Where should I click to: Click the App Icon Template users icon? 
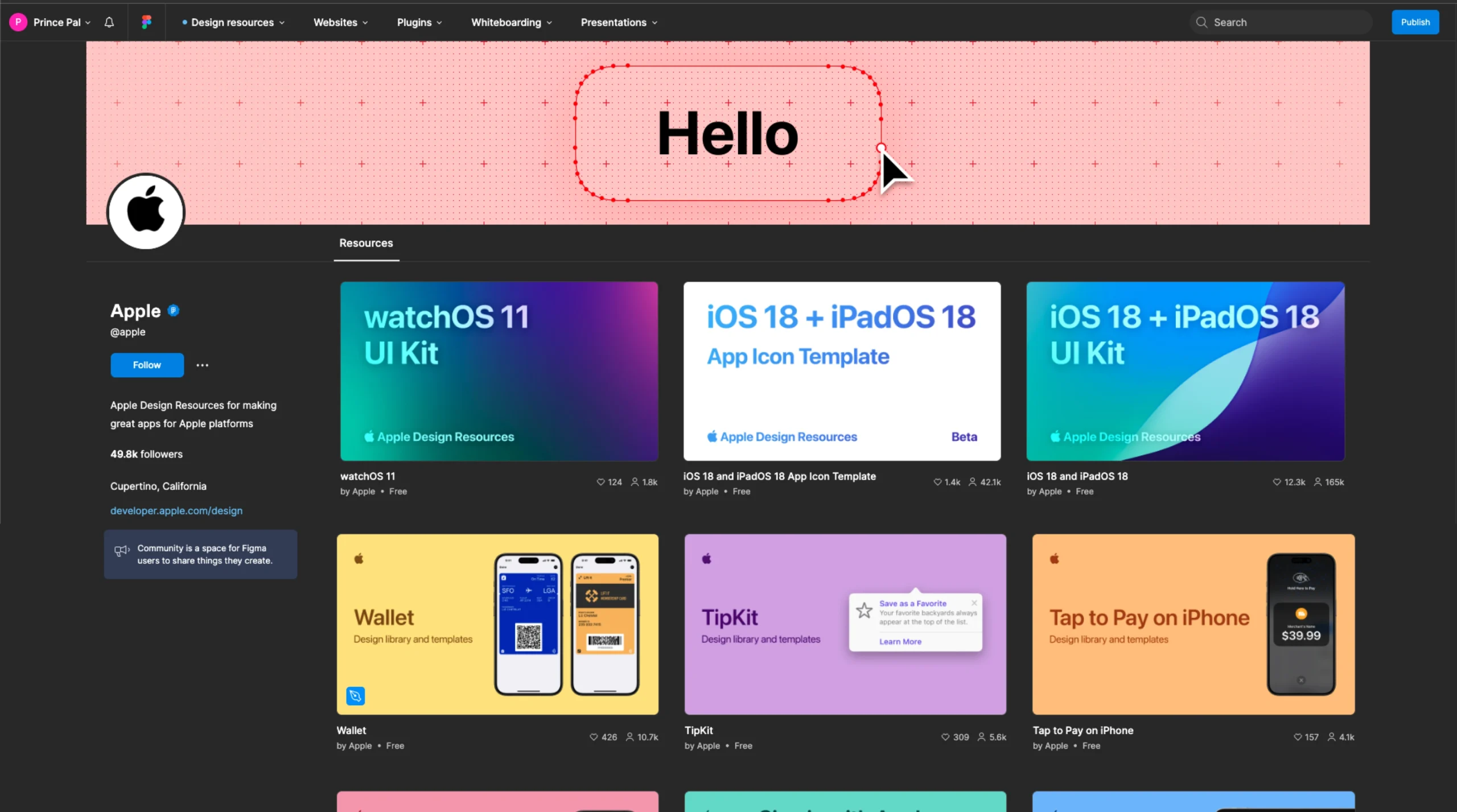pyautogui.click(x=973, y=482)
